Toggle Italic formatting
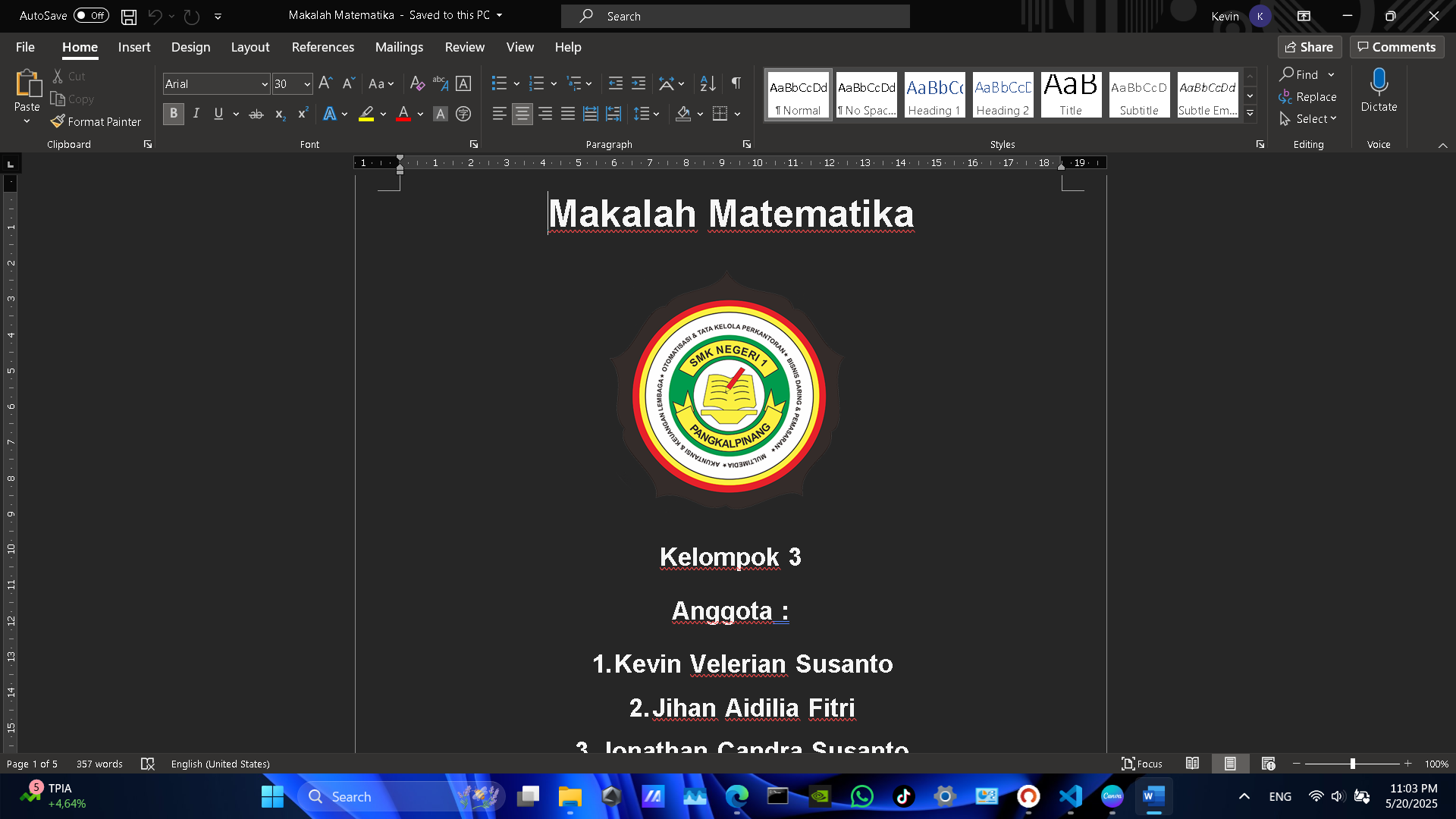The image size is (1456, 819). [x=196, y=114]
